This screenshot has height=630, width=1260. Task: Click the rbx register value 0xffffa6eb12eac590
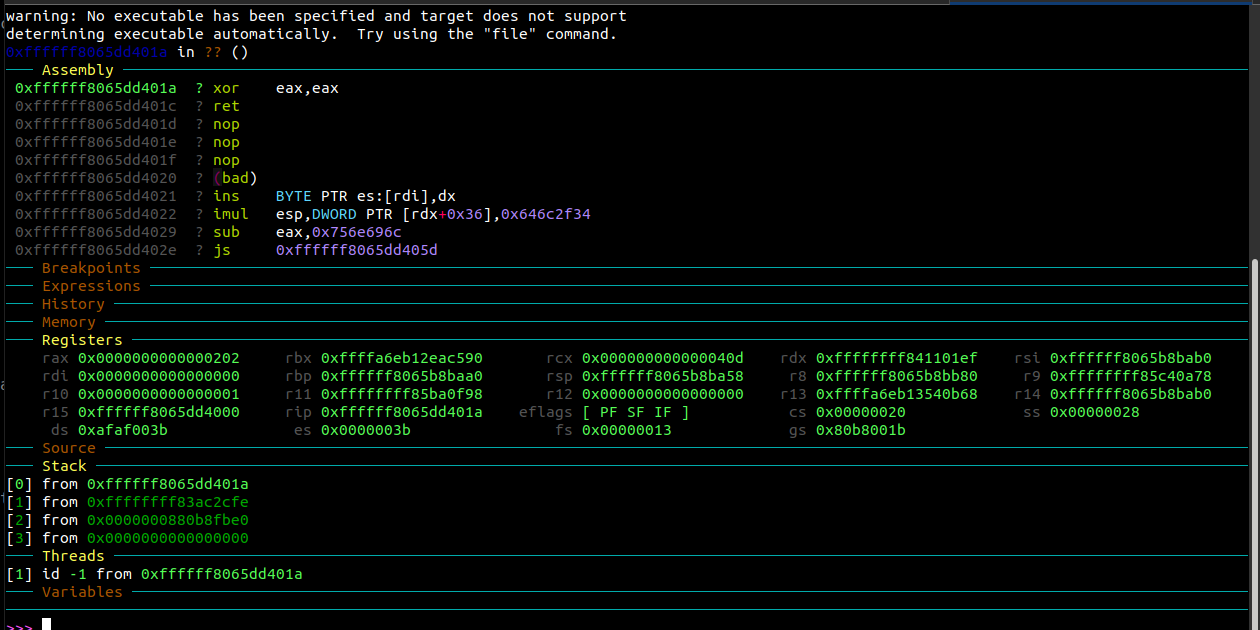402,358
